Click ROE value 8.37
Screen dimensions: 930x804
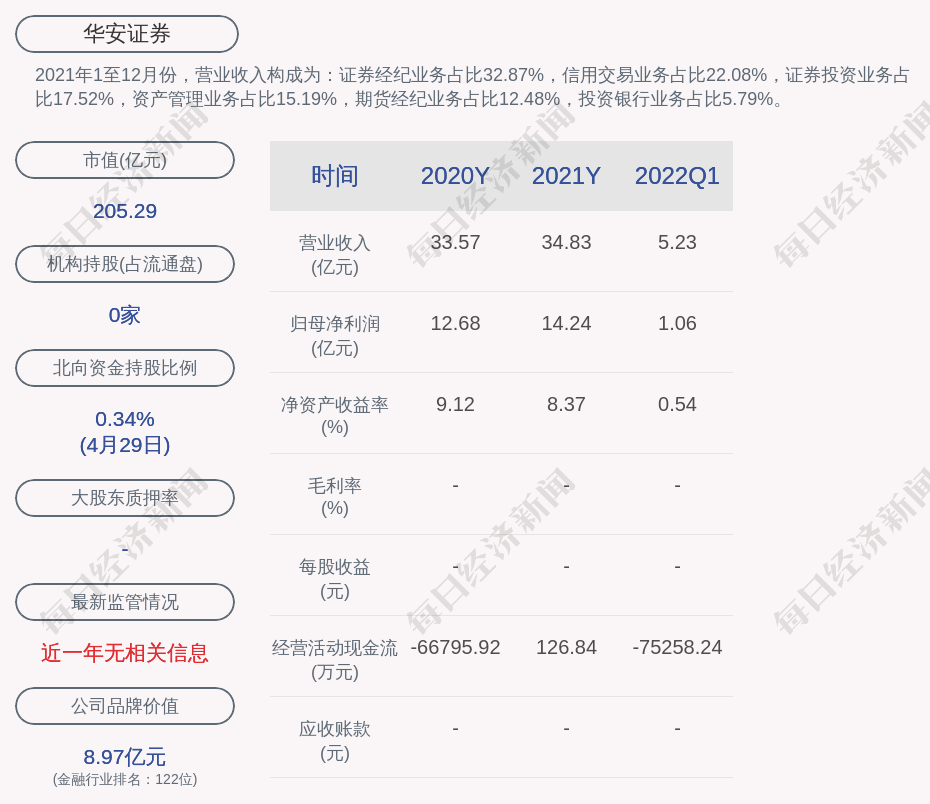(x=566, y=404)
